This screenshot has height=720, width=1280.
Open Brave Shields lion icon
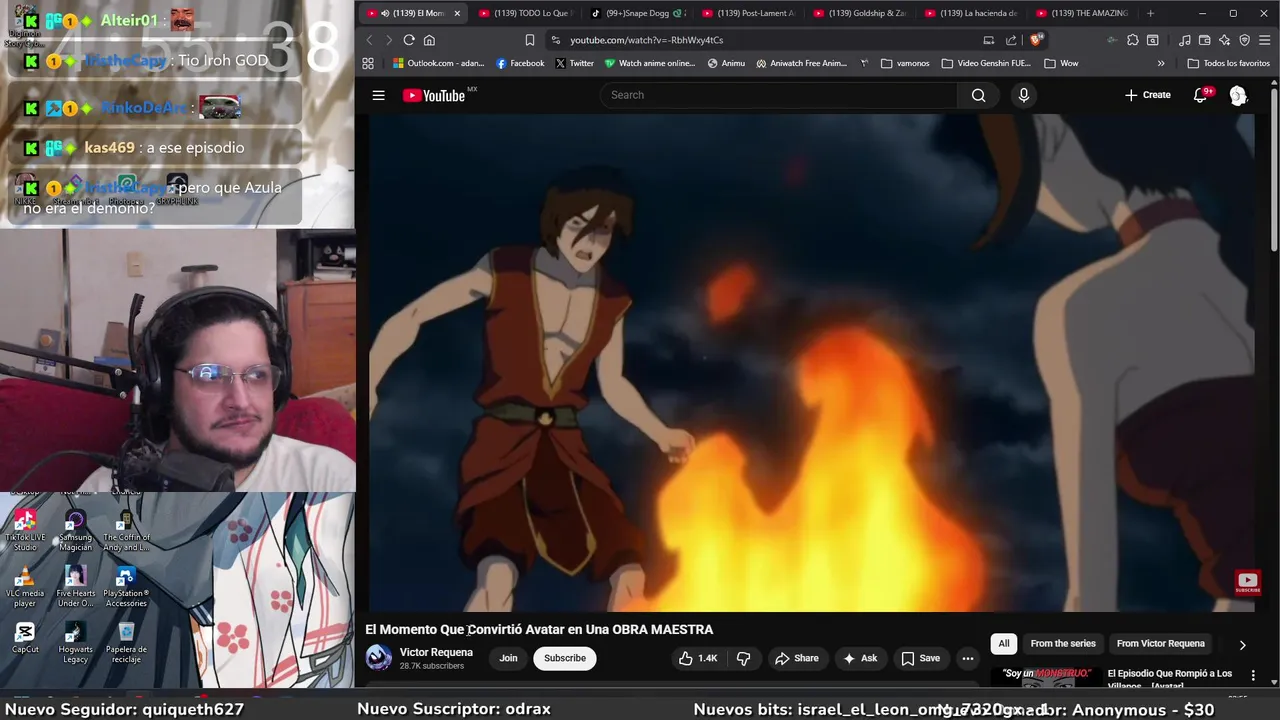coord(1036,40)
